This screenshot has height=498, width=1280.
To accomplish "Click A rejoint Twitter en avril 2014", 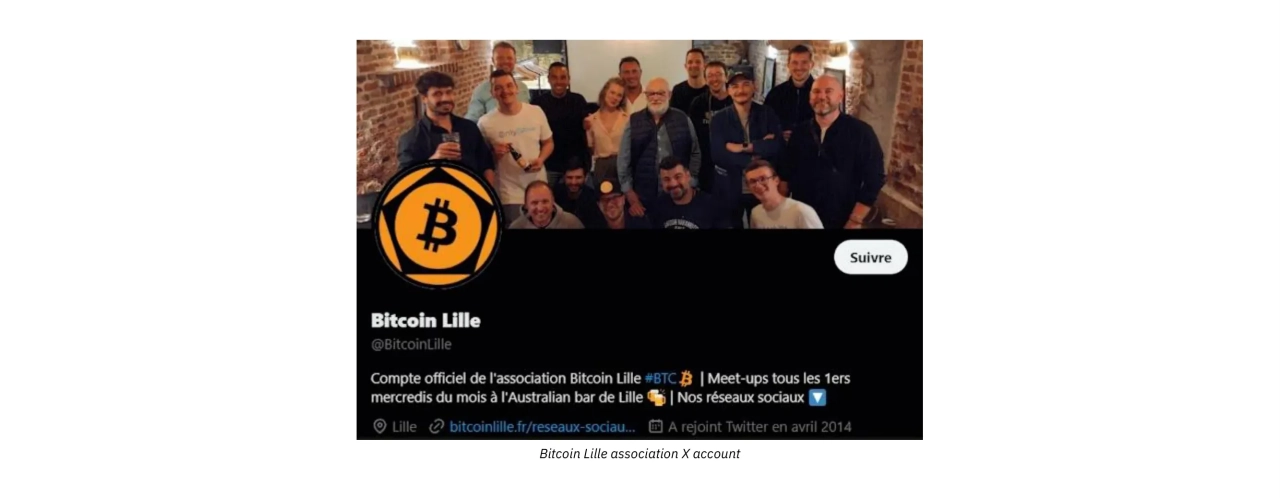I will pos(760,426).
